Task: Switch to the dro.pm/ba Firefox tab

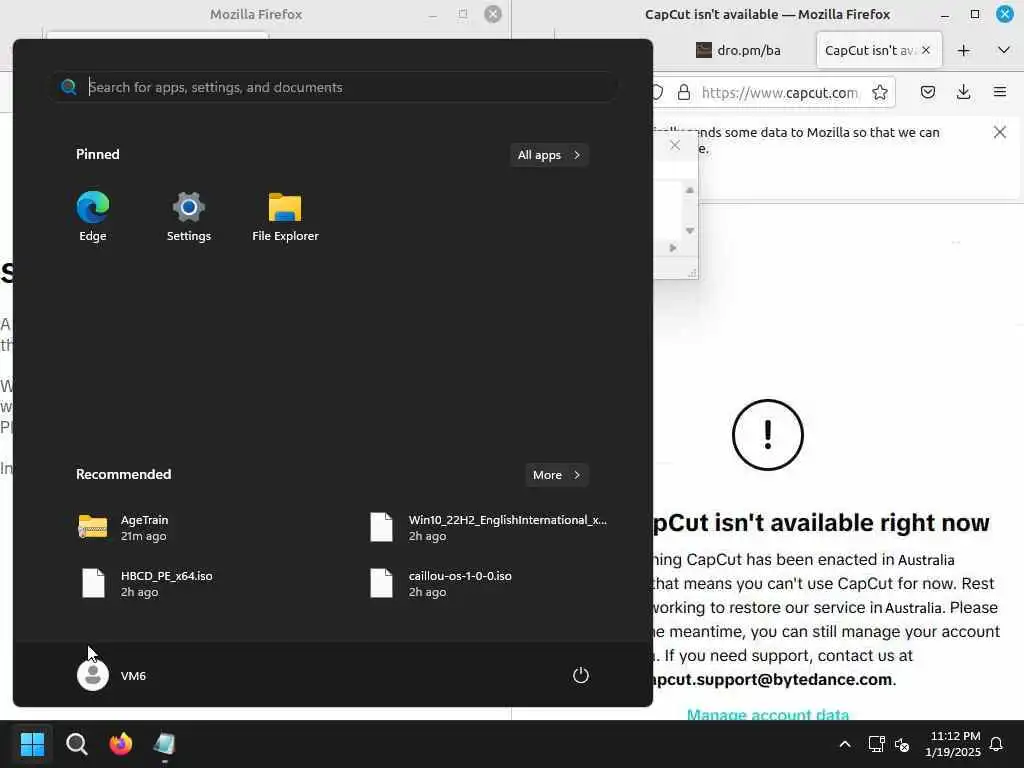Action: pyautogui.click(x=741, y=50)
